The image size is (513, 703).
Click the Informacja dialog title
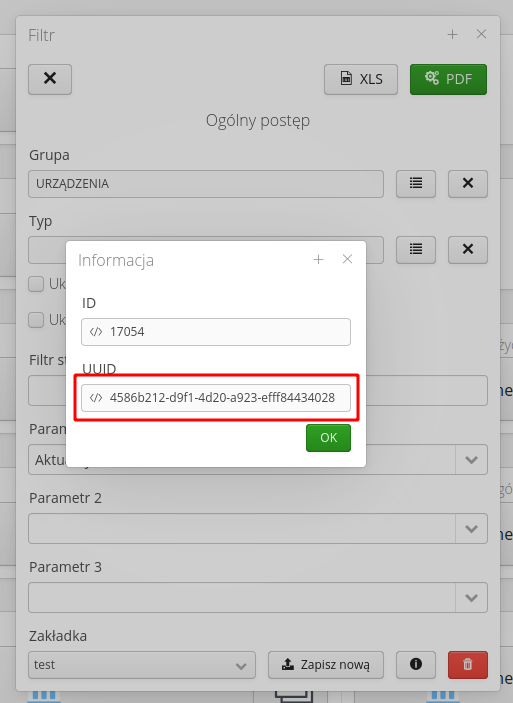pos(116,260)
